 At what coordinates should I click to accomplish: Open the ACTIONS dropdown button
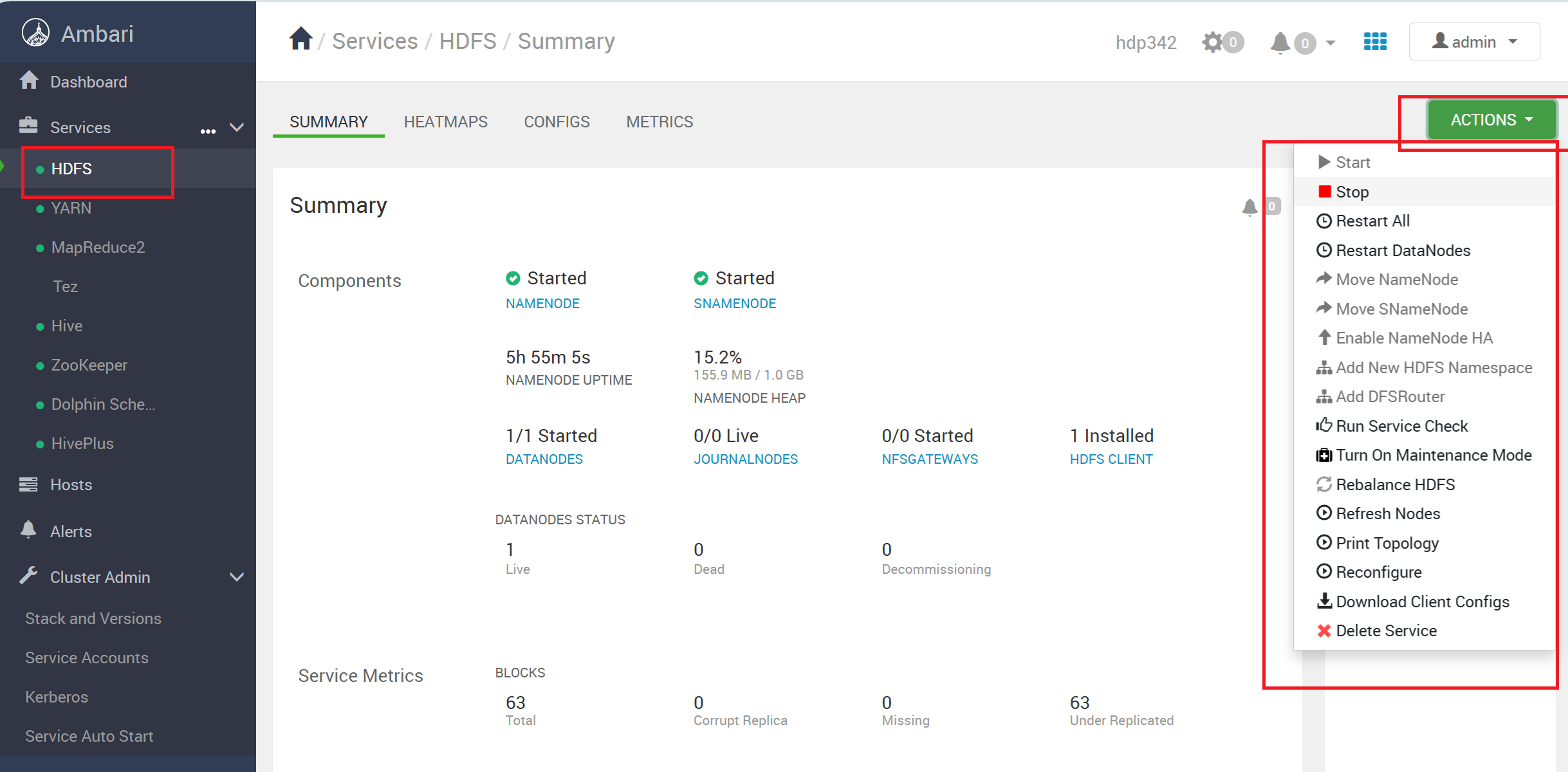(x=1491, y=120)
